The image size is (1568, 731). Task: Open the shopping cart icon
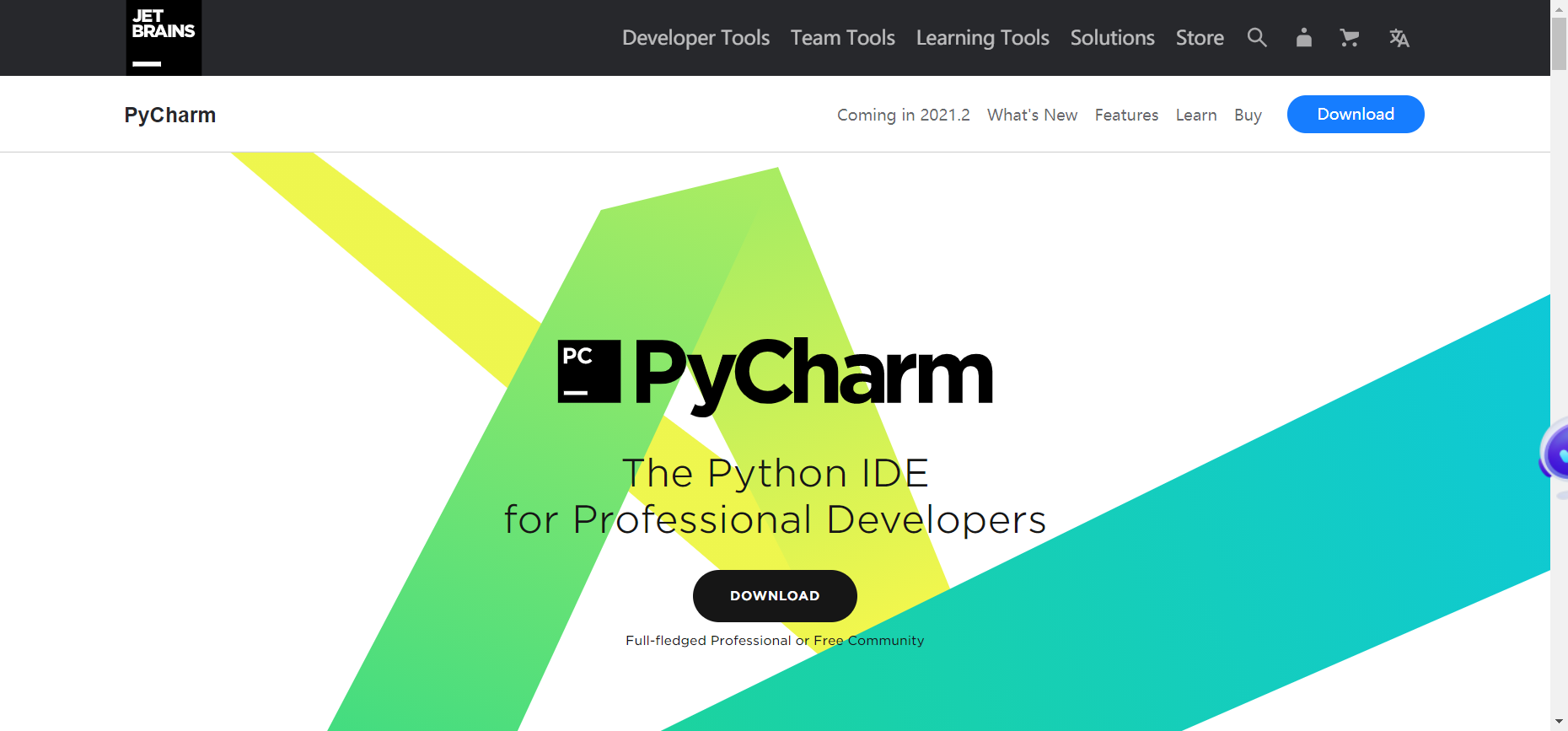1350,38
